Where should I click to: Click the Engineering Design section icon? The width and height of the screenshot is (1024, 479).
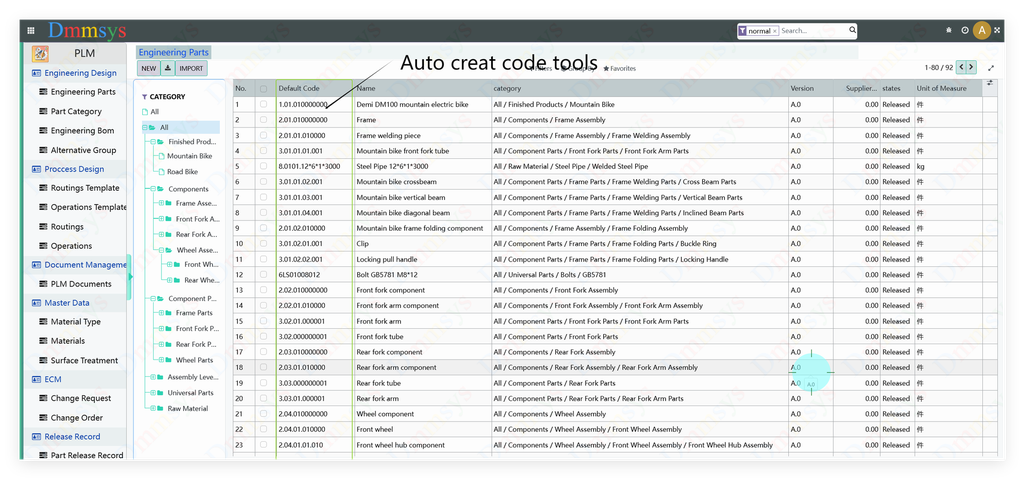point(37,73)
